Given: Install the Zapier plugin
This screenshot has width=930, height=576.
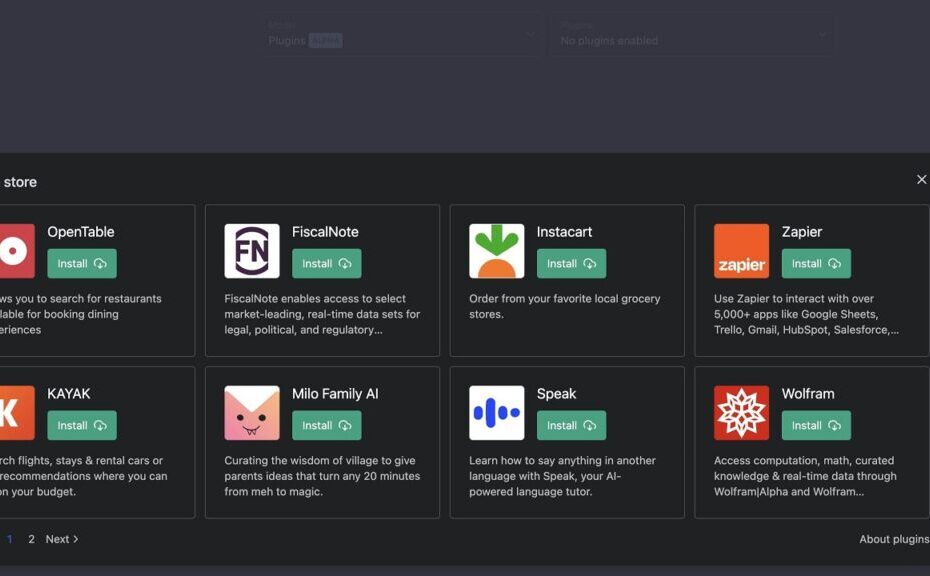Looking at the screenshot, I should 816,263.
